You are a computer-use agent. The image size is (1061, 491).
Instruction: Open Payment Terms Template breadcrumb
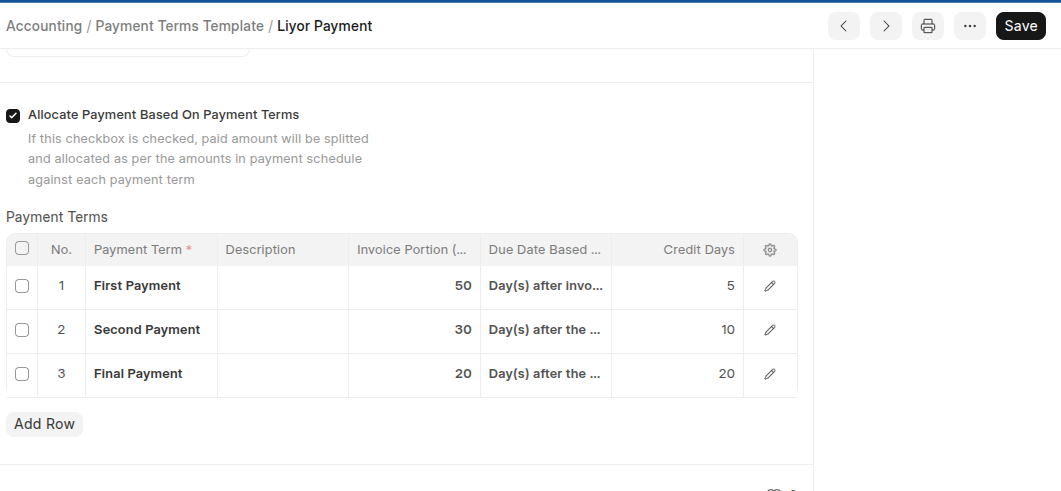click(179, 26)
